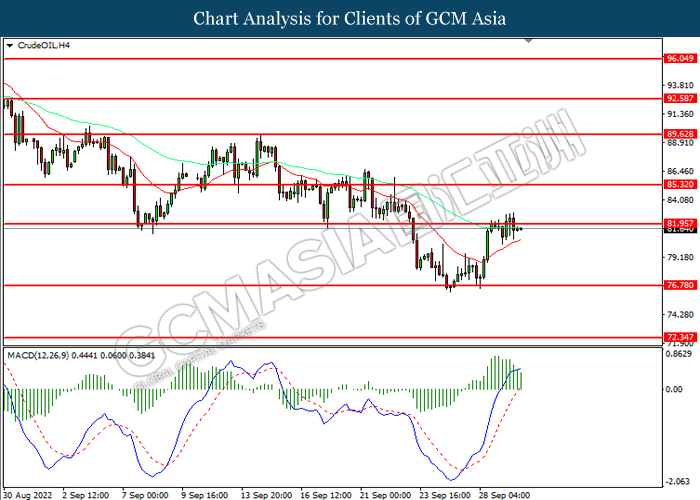Click the 23 Sep 16:00 time label
Viewport: 700px width, 500px height.
[x=445, y=495]
